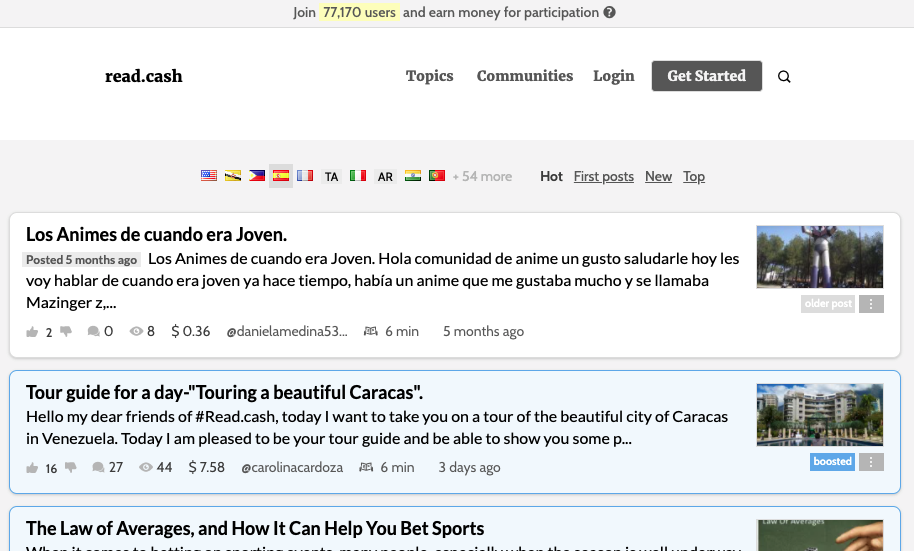
Task: Switch to the Hot sorting tab
Action: pos(551,176)
